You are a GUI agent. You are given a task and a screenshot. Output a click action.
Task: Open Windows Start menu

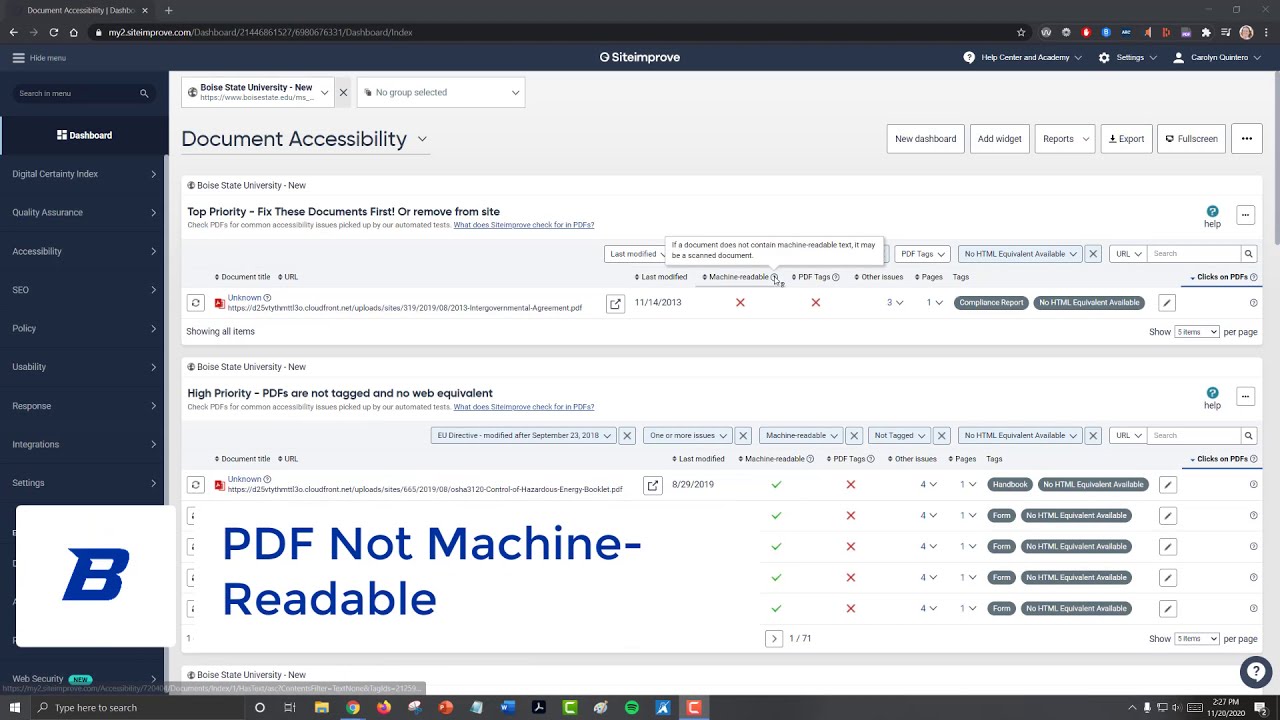pyautogui.click(x=15, y=708)
